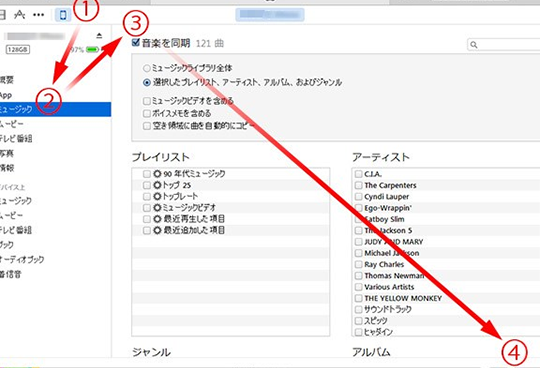
Task: Click the search magnifier icon
Action: (474, 45)
